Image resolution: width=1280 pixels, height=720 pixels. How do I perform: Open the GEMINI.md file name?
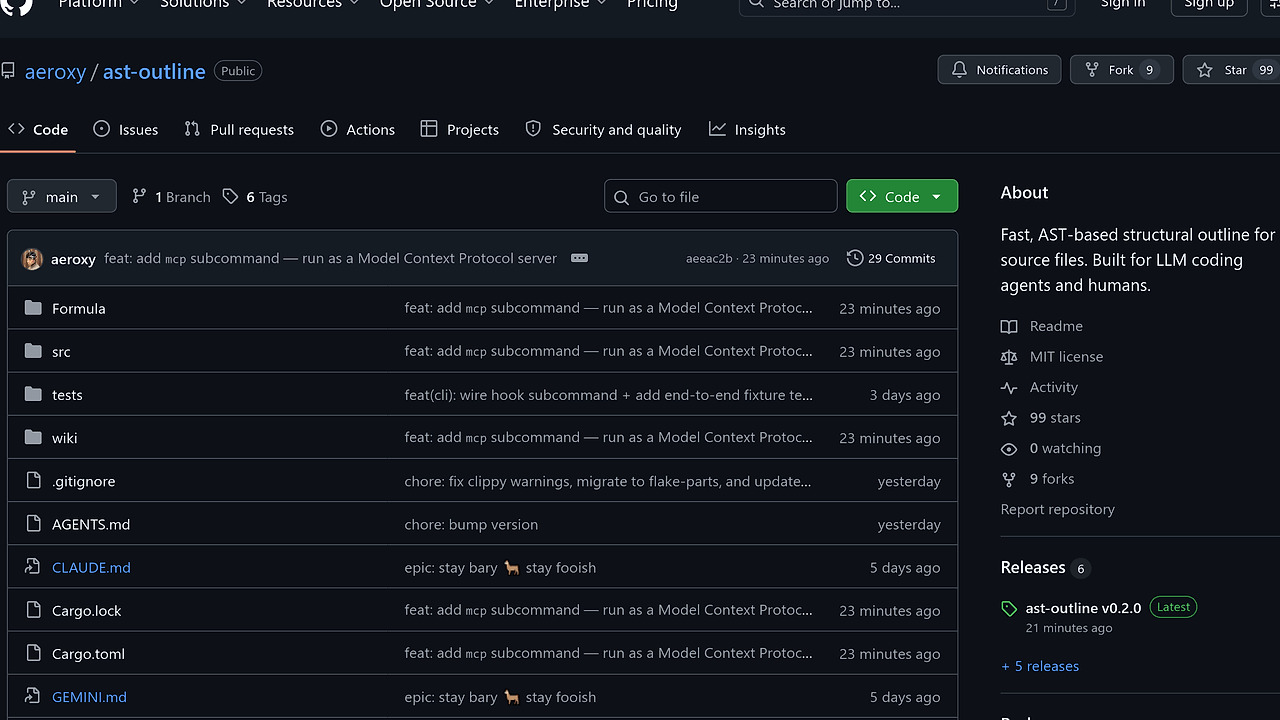pyautogui.click(x=89, y=696)
